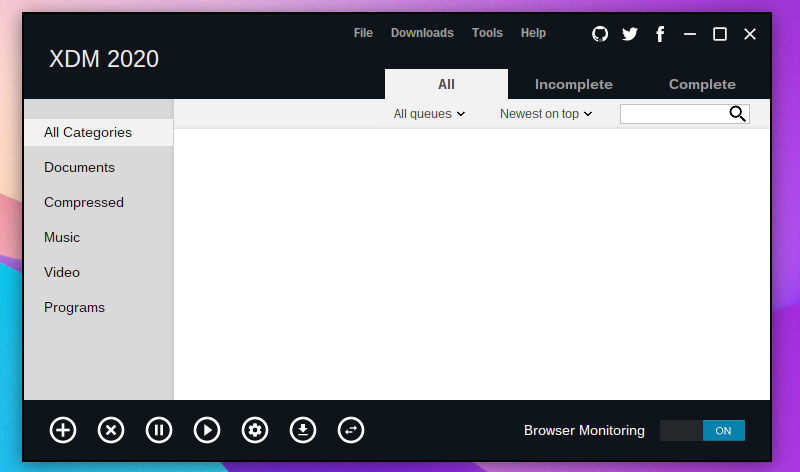800x472 pixels.
Task: Close the XDM 2020 window
Action: tap(750, 34)
